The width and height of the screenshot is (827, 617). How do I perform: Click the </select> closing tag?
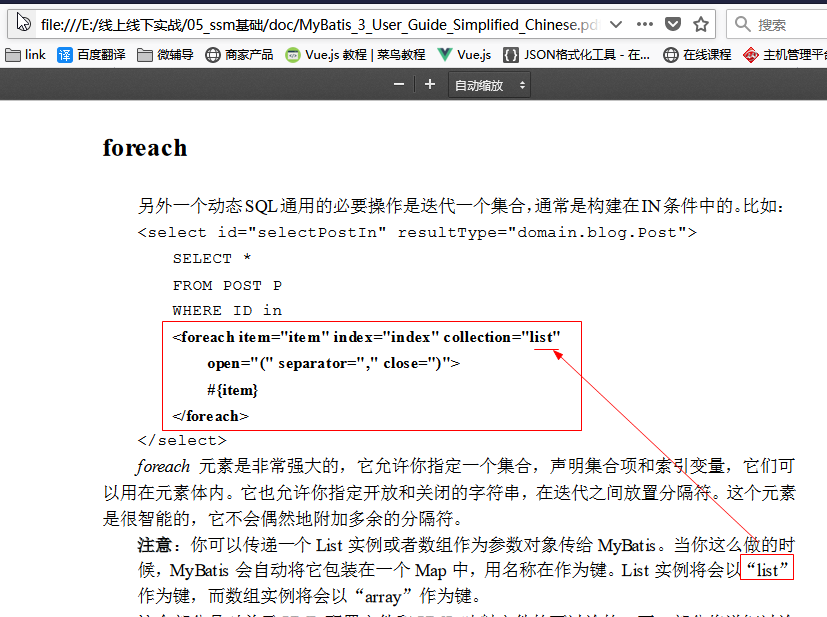pyautogui.click(x=182, y=440)
